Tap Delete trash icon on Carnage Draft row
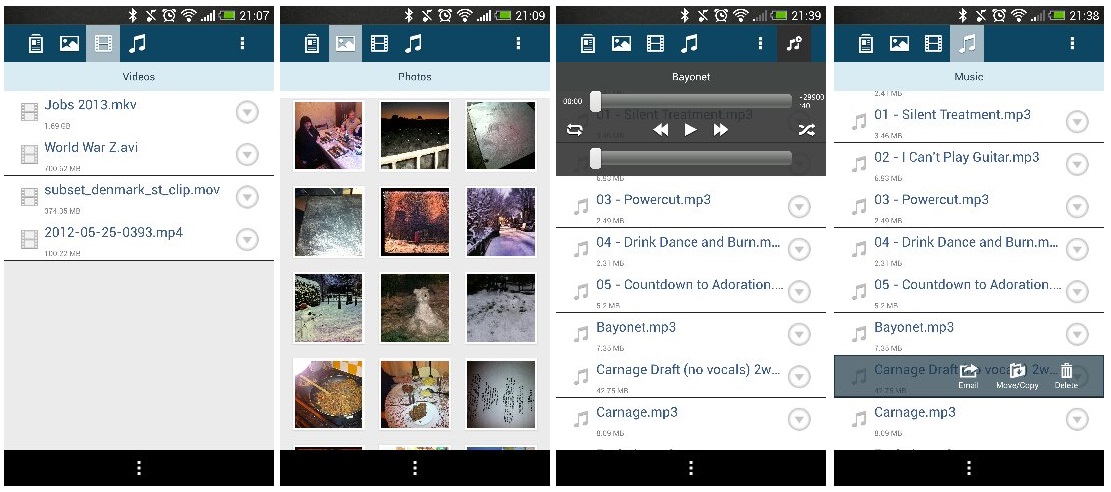Viewport: 1111px width, 492px height. (x=1066, y=376)
